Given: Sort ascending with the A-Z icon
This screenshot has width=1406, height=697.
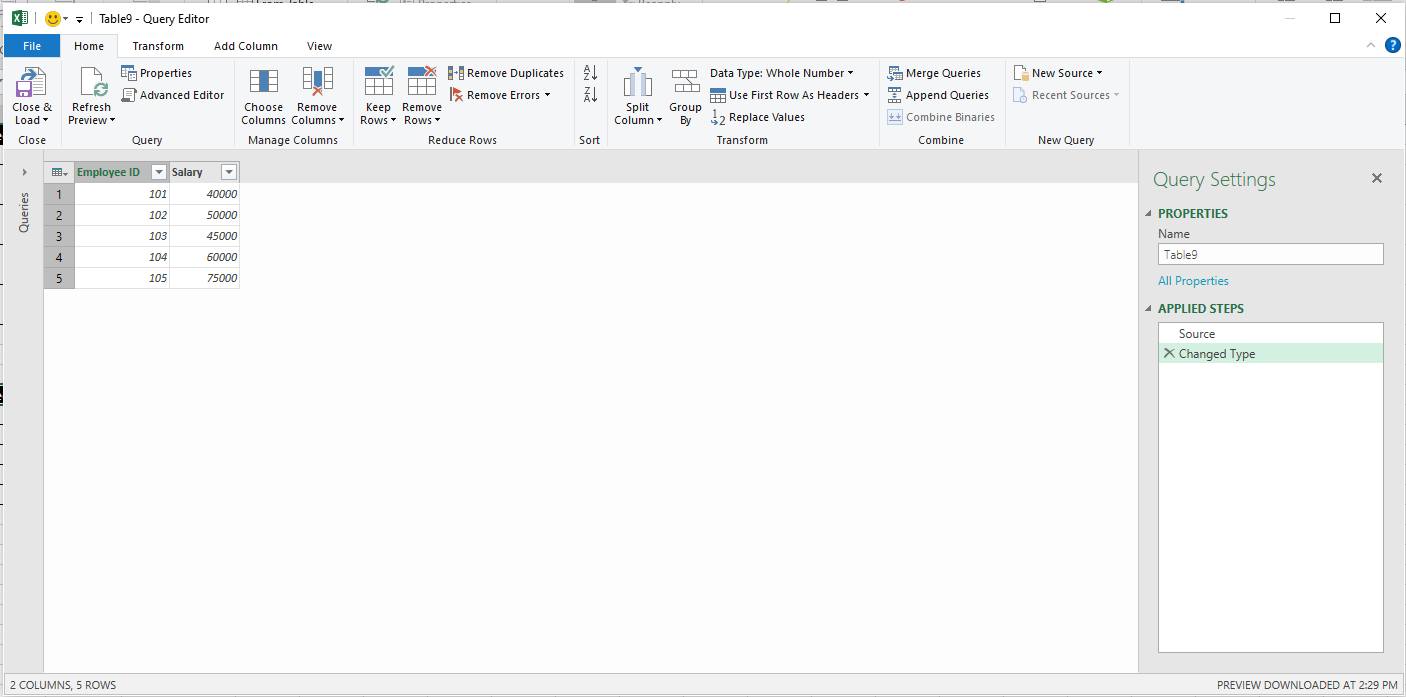Looking at the screenshot, I should pyautogui.click(x=590, y=73).
